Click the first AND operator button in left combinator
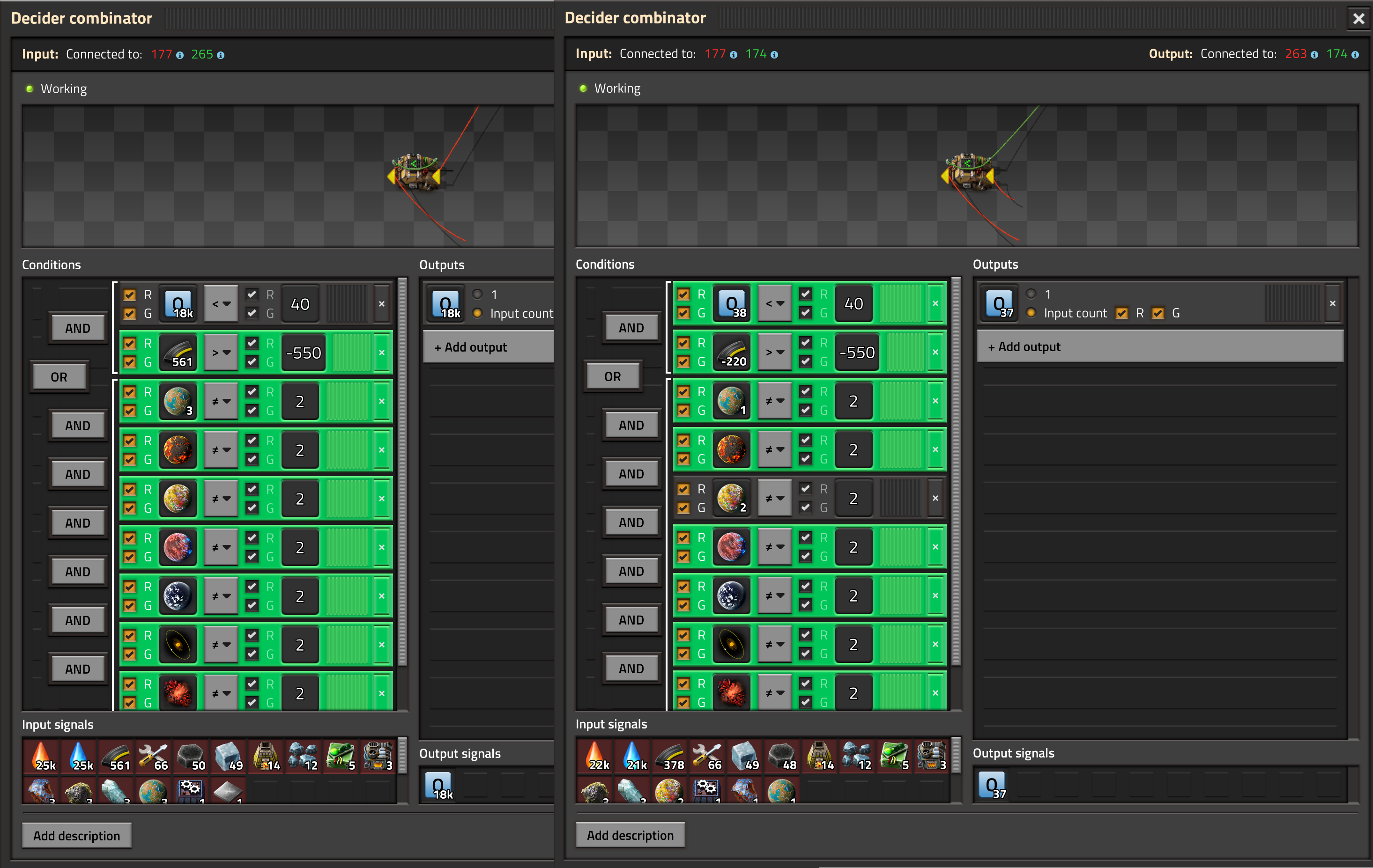This screenshot has width=1373, height=868. [x=78, y=328]
